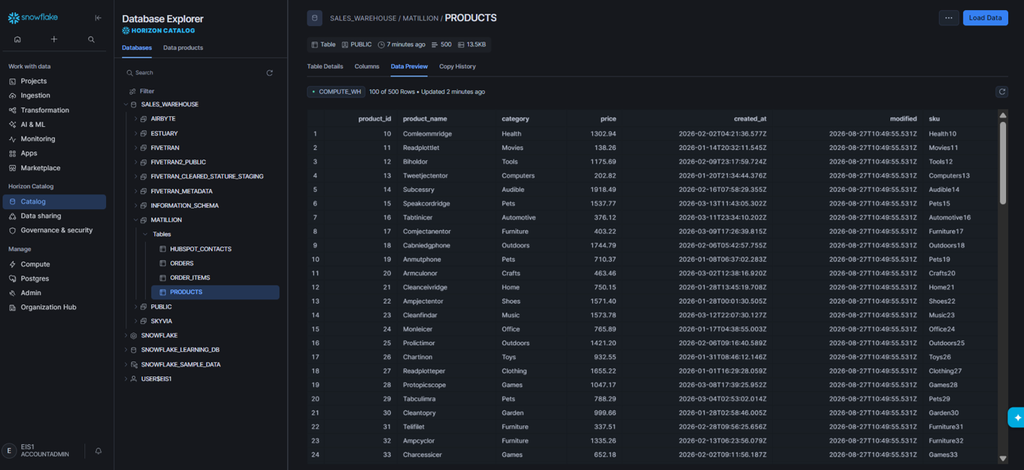Image resolution: width=1024 pixels, height=470 pixels.
Task: Select the PRODUCTS table in tree
Action: (216, 292)
